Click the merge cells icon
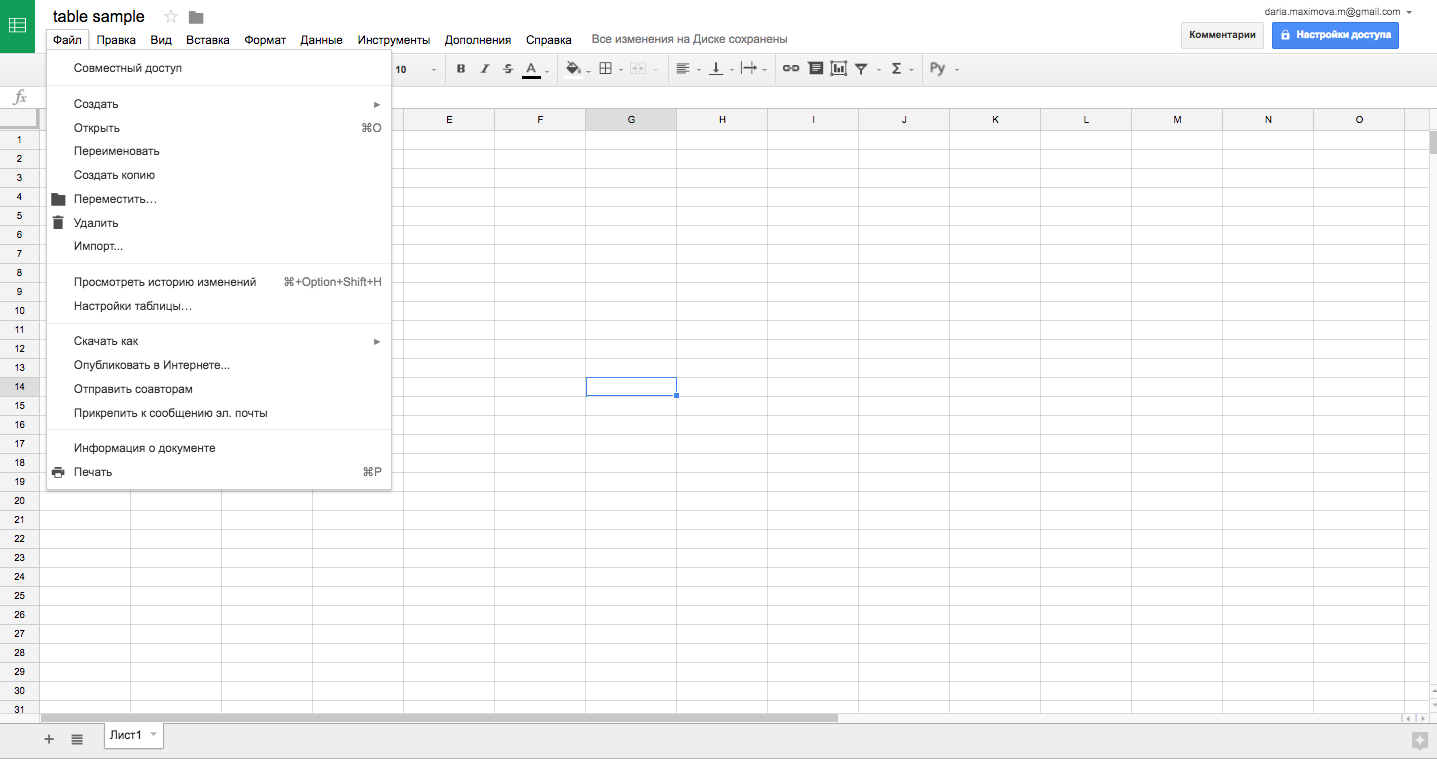Viewport: 1437px width, 759px height. point(637,69)
